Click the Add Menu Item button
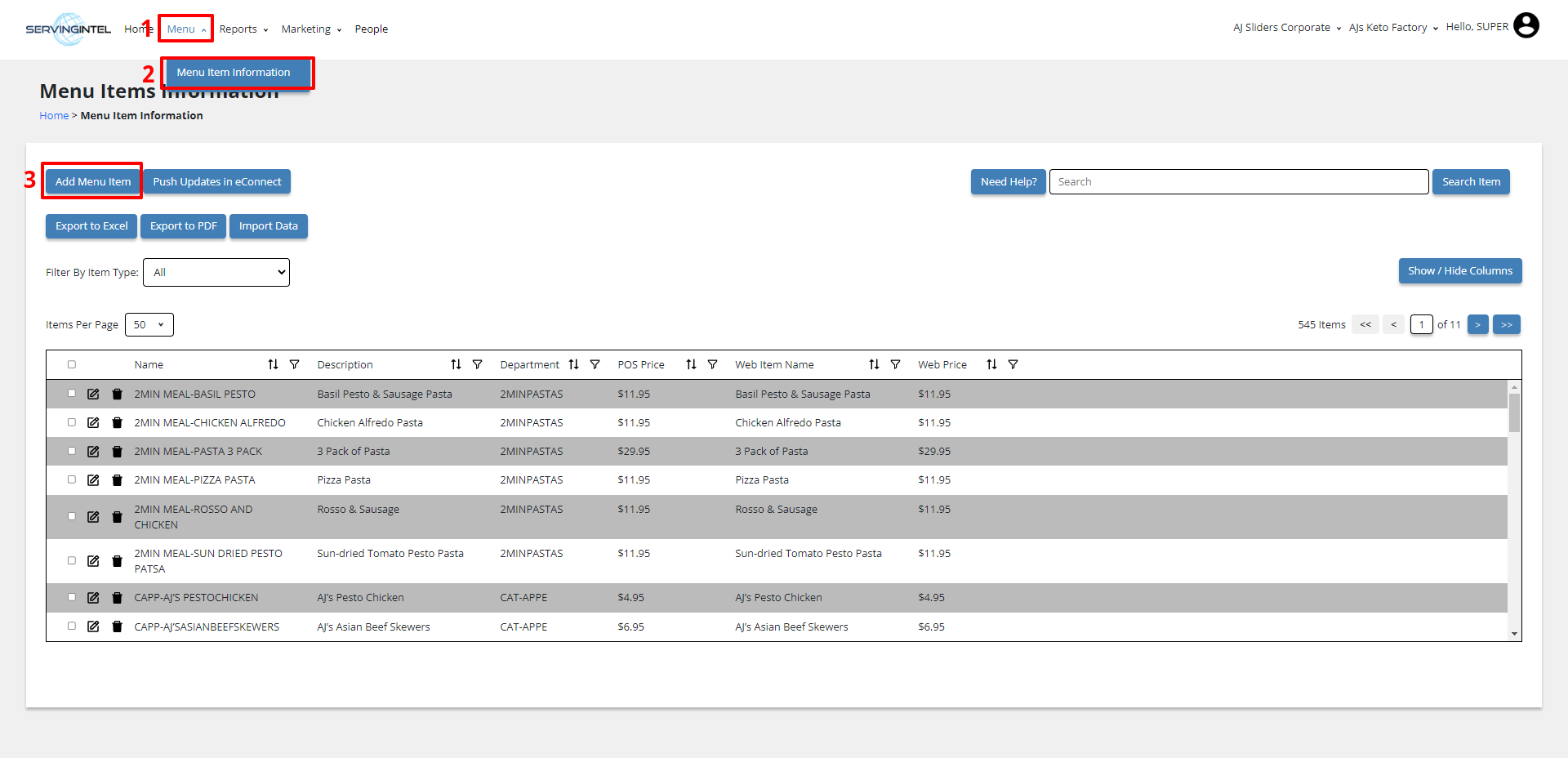 click(x=93, y=182)
